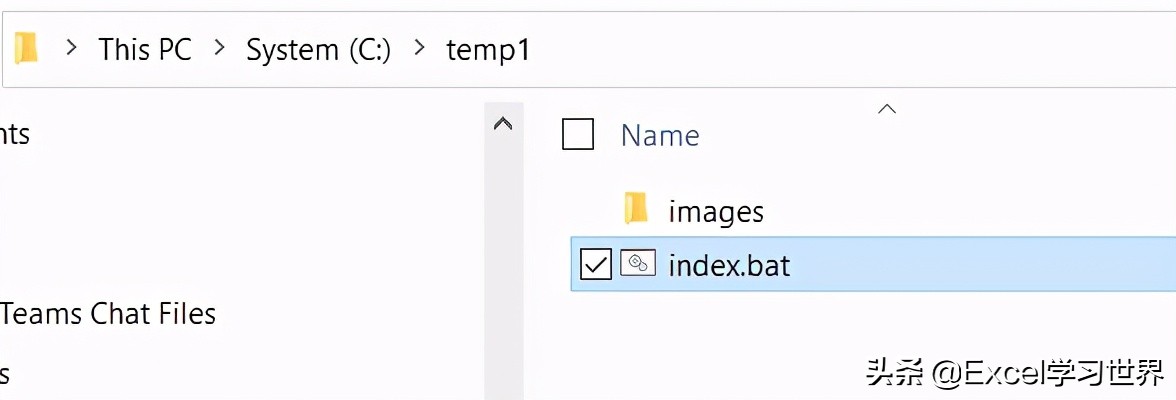
Task: Click the index.bat file name
Action: 729,265
